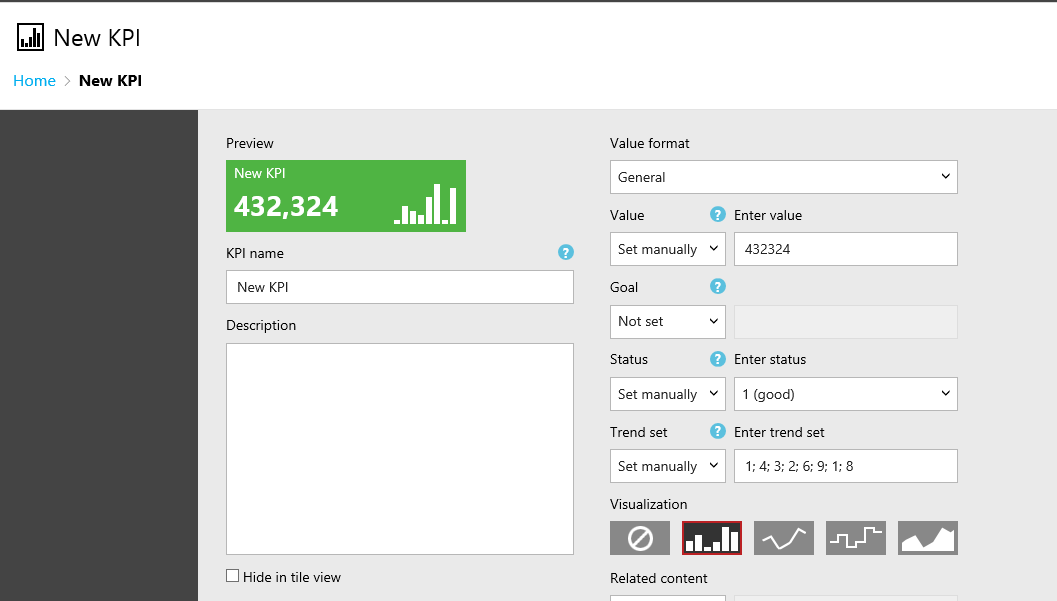Image resolution: width=1057 pixels, height=601 pixels.
Task: Select the bar chart visualization icon
Action: click(711, 538)
